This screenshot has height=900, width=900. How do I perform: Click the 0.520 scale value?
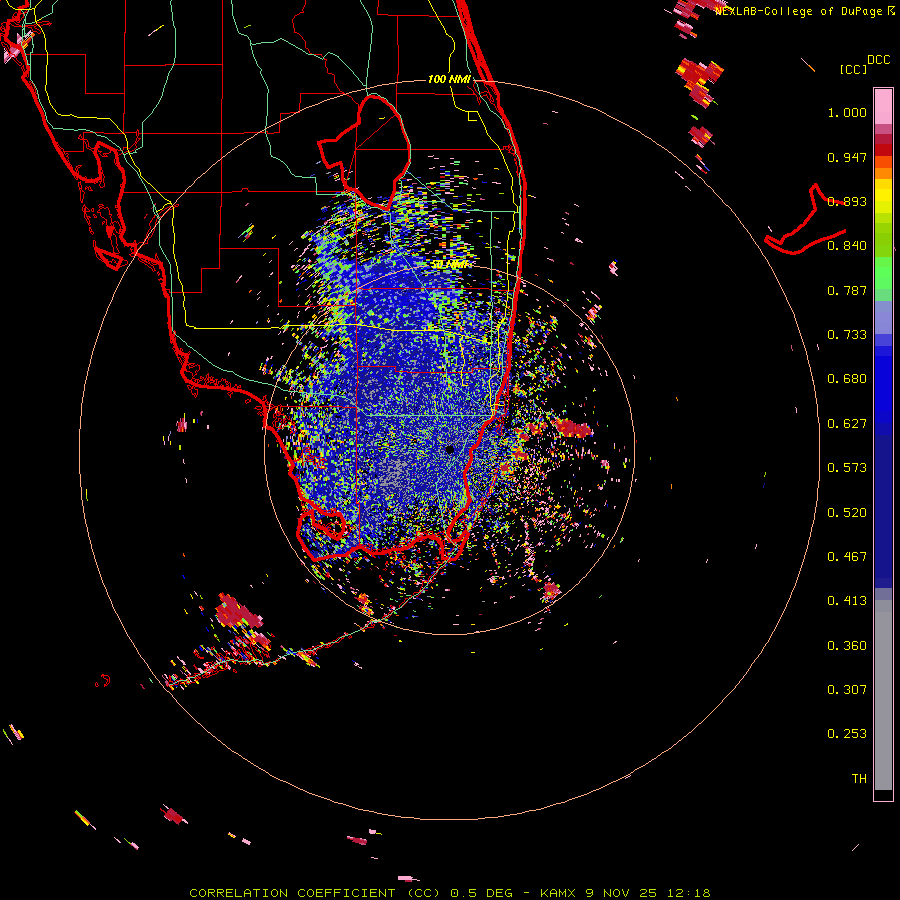847,513
